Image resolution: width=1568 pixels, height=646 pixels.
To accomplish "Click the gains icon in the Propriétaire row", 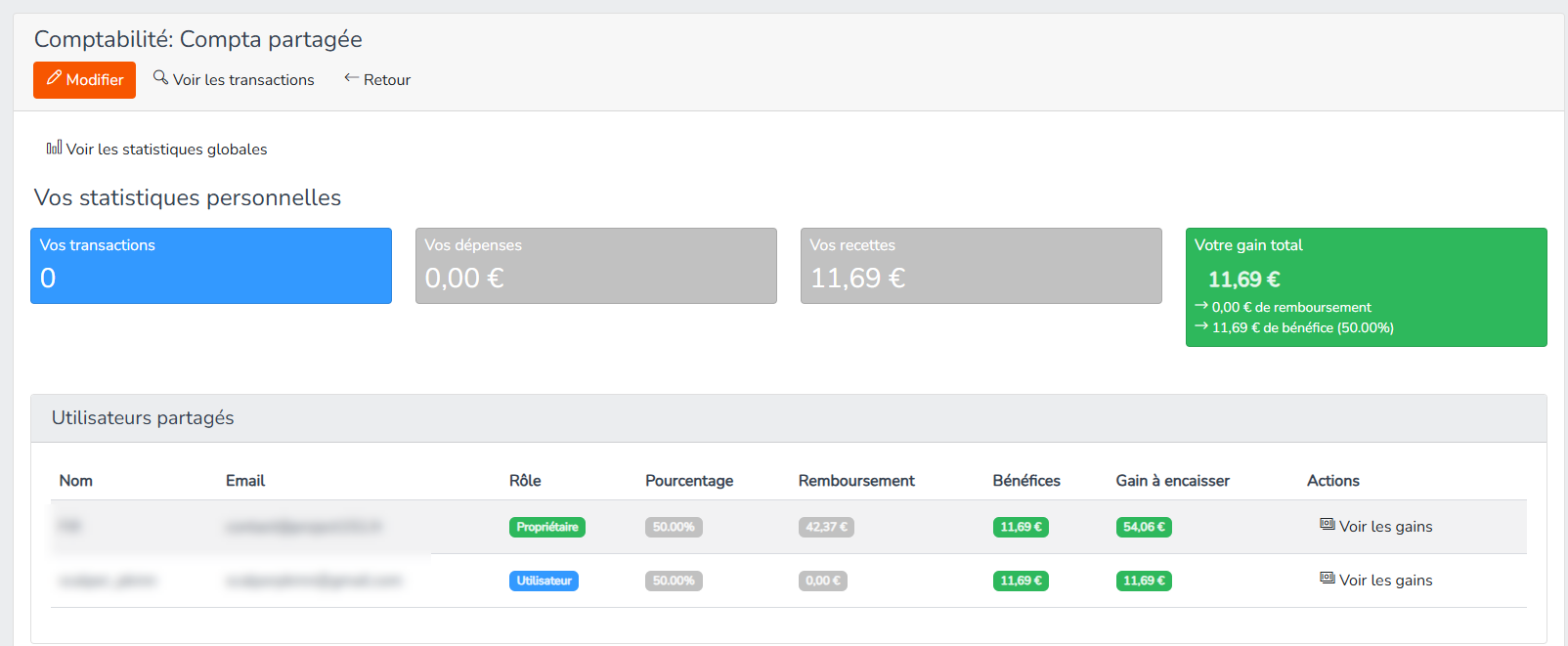I will [1327, 525].
